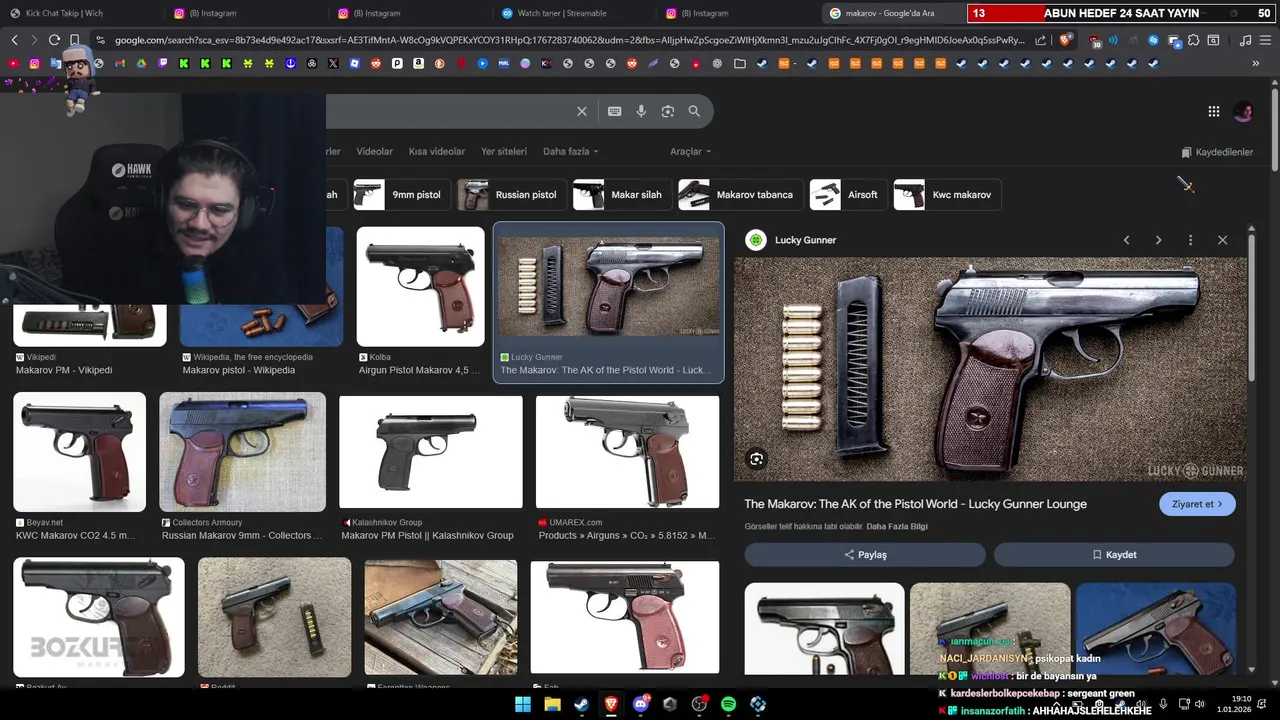Click the Paylaş share button
Image resolution: width=1280 pixels, height=720 pixels.
(865, 554)
